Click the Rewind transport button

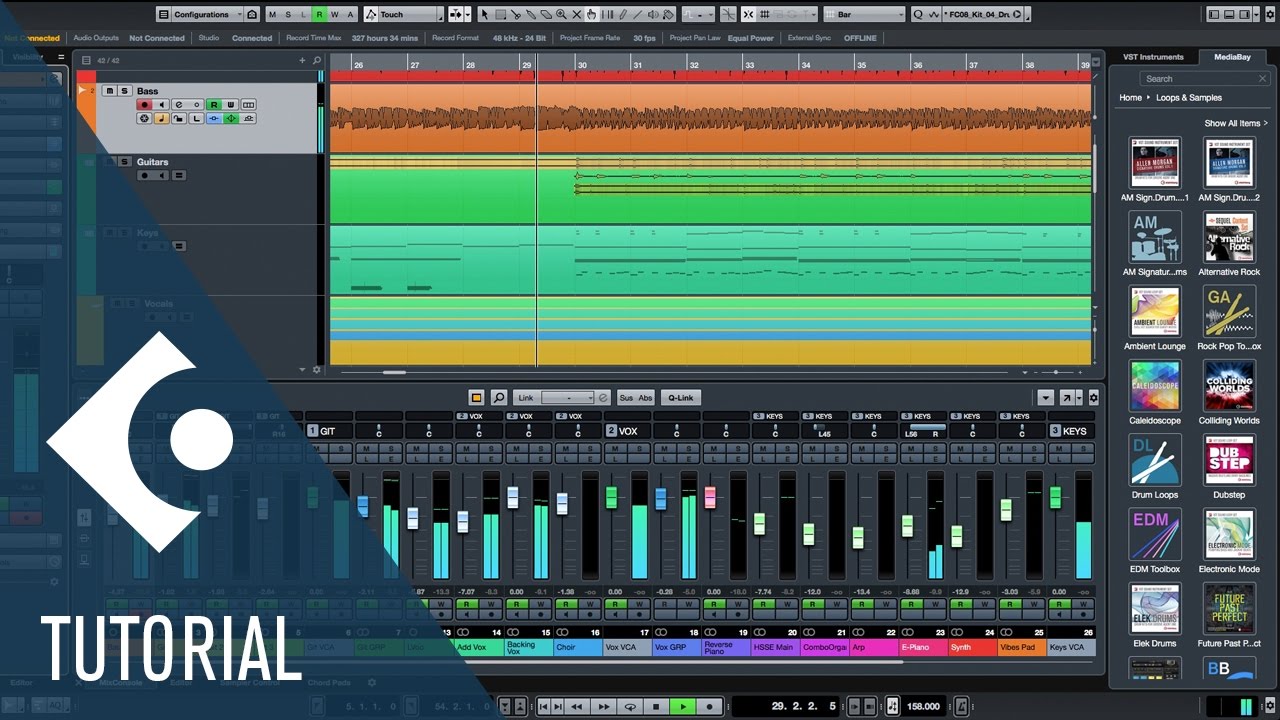click(x=577, y=706)
